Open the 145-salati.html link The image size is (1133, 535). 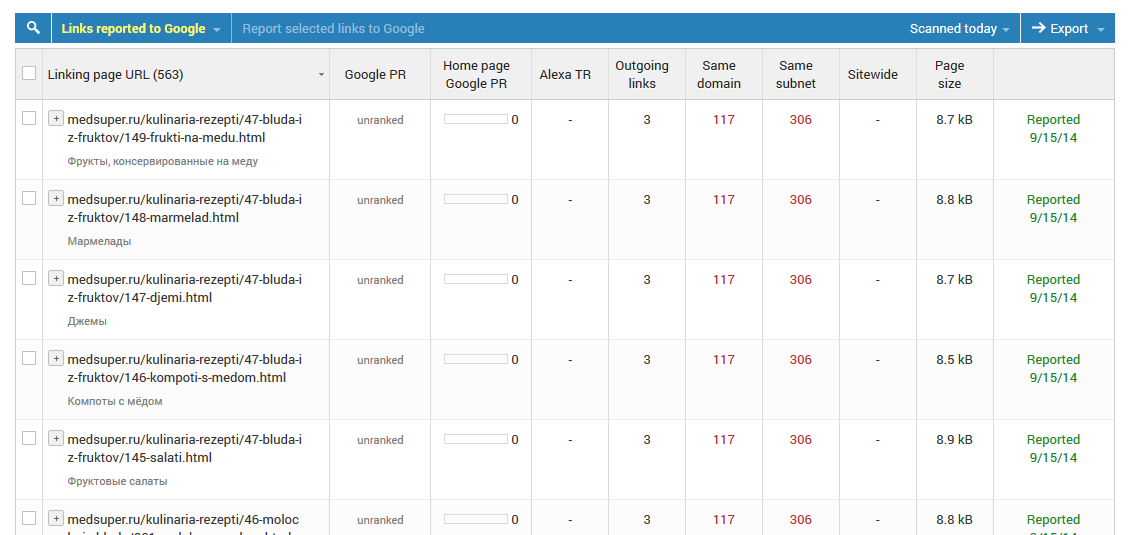click(x=184, y=448)
